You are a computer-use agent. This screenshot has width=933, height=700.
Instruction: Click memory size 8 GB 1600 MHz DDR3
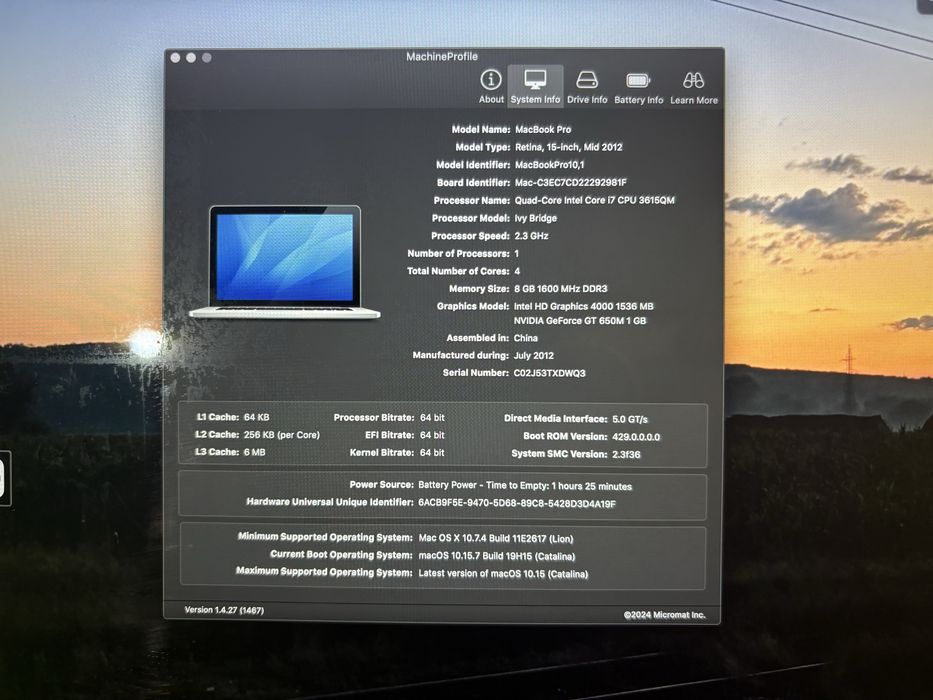(561, 289)
